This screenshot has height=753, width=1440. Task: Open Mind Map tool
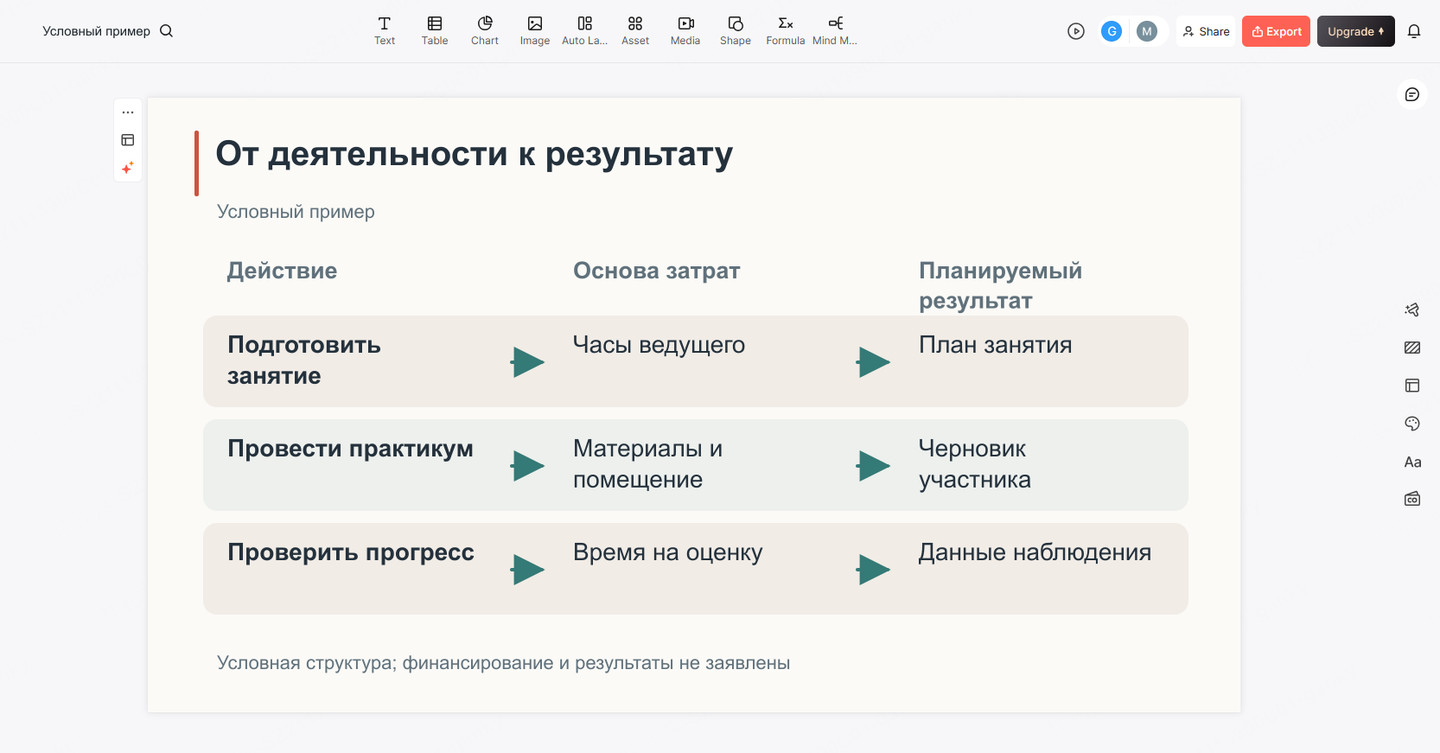click(835, 31)
